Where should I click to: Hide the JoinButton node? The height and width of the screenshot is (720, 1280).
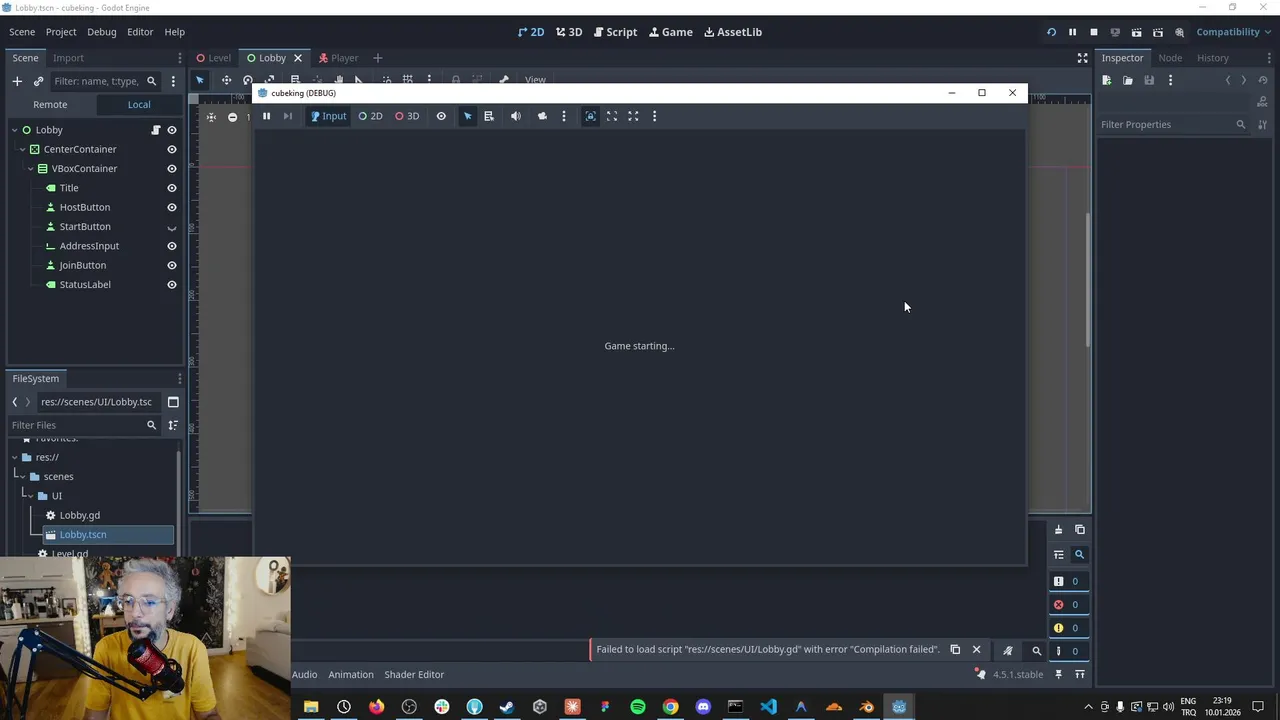(x=171, y=265)
